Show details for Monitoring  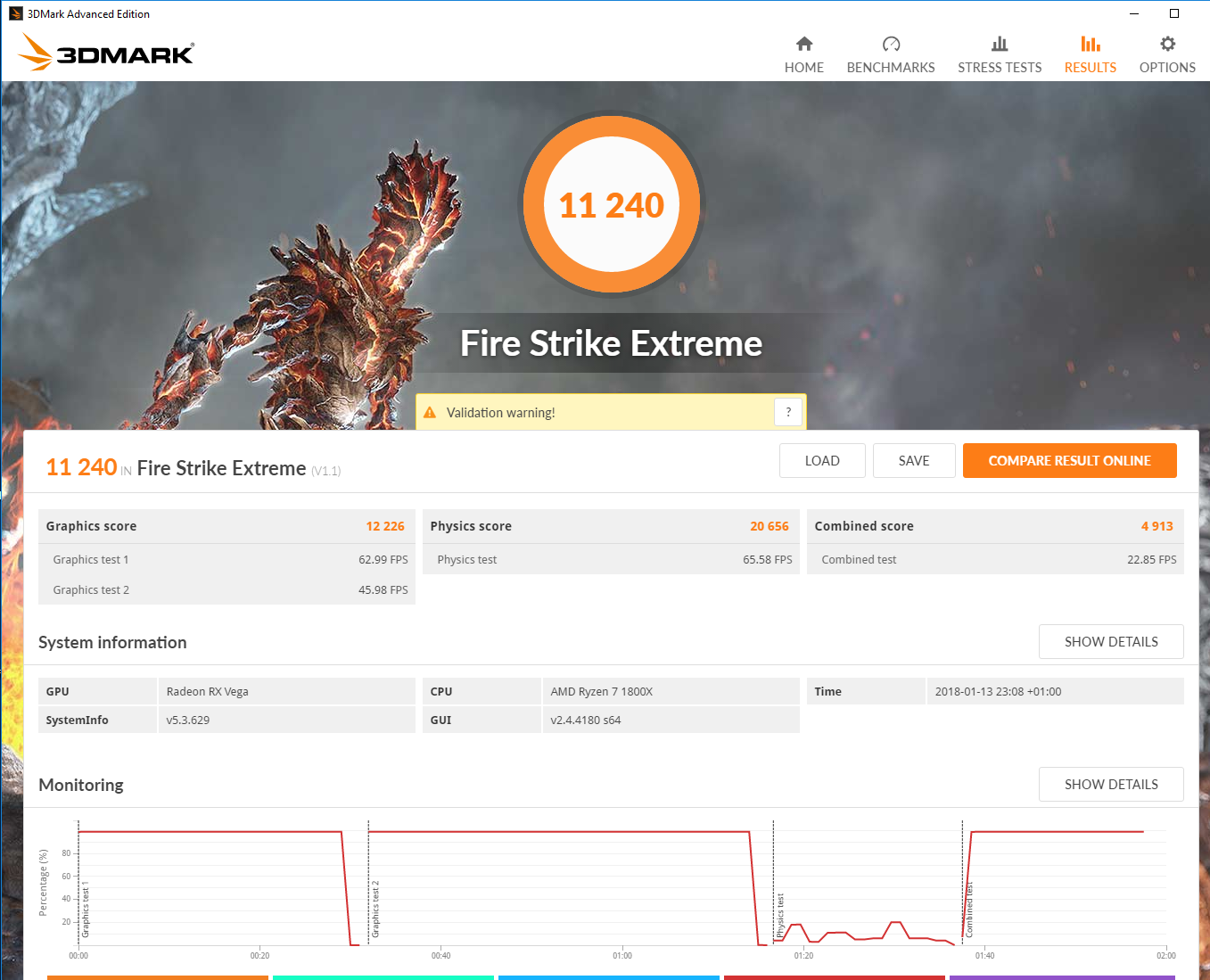point(1111,785)
